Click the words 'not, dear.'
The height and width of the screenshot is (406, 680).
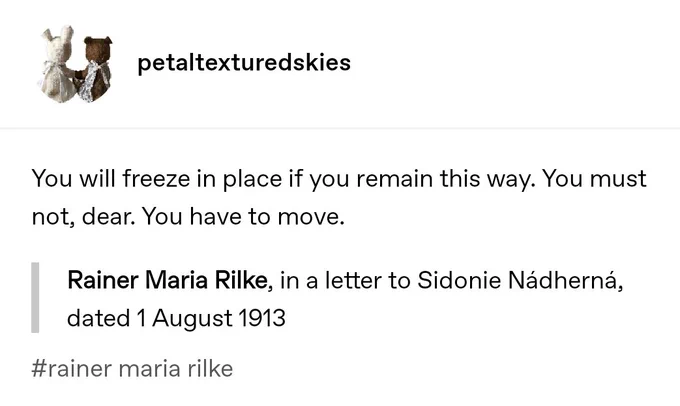pos(83,216)
